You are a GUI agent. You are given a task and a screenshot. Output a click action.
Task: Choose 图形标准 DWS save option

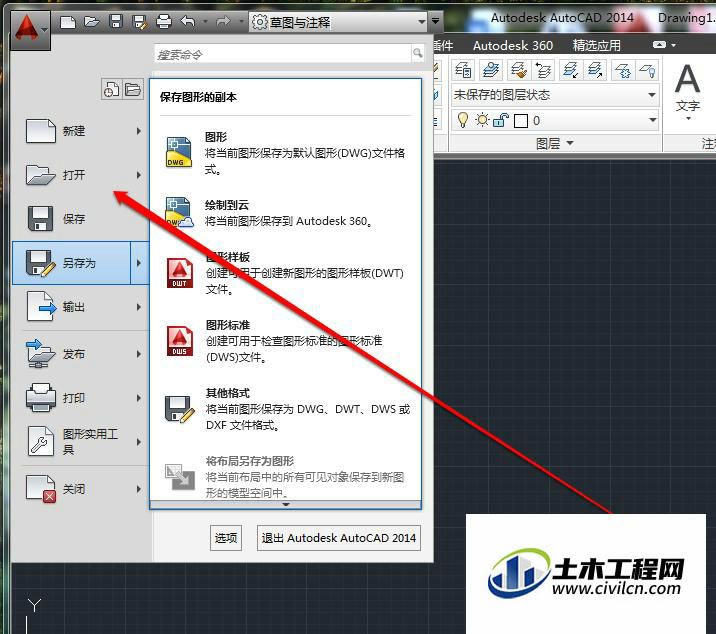click(285, 341)
